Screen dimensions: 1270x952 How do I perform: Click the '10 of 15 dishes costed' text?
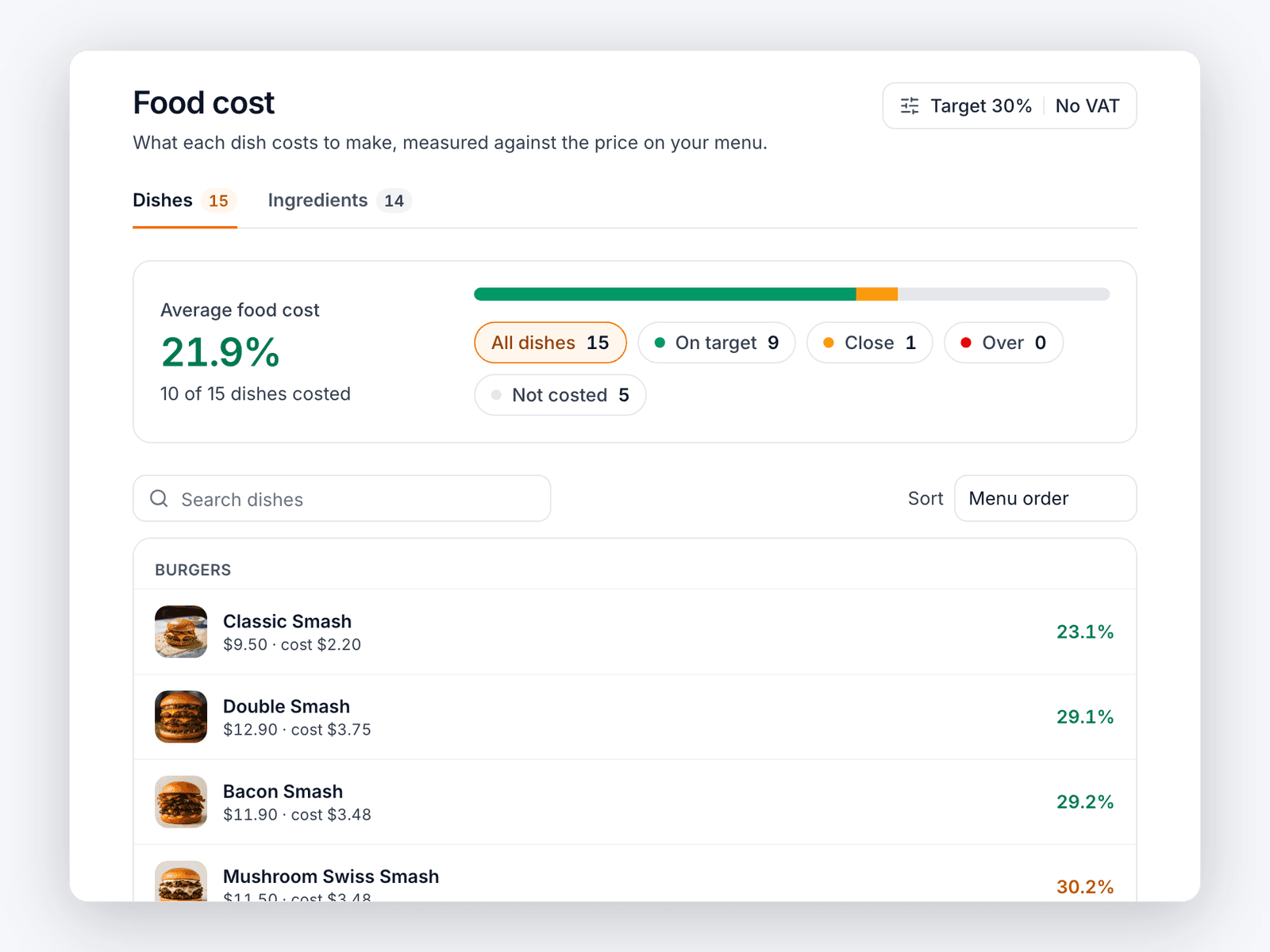(256, 393)
